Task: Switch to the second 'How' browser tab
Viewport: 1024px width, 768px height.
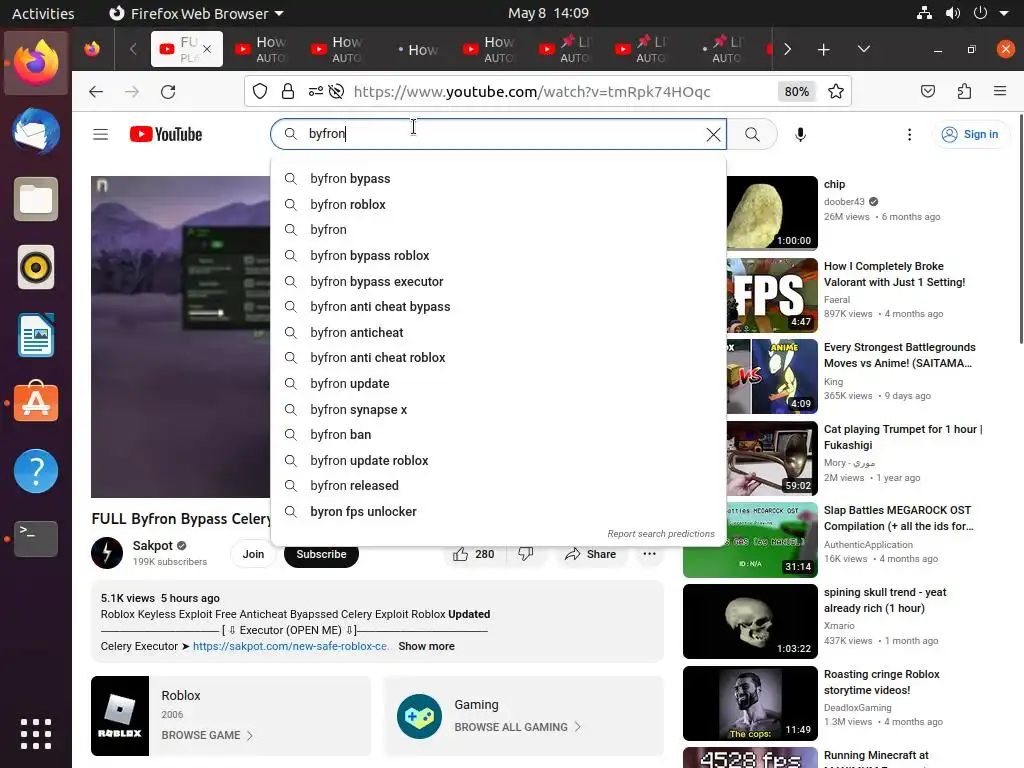Action: click(338, 49)
